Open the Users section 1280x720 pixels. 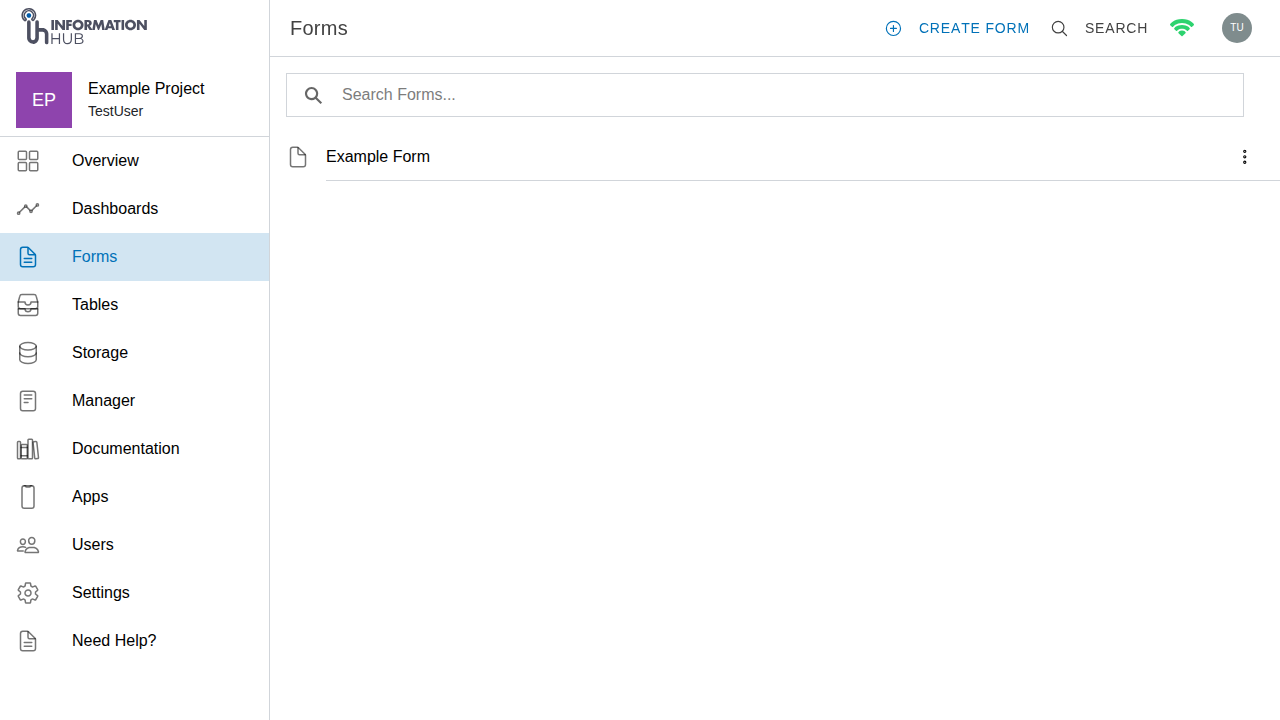click(93, 545)
